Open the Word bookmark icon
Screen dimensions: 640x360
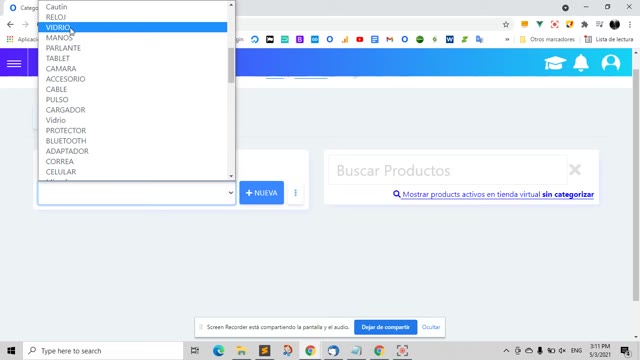[x=449, y=39]
